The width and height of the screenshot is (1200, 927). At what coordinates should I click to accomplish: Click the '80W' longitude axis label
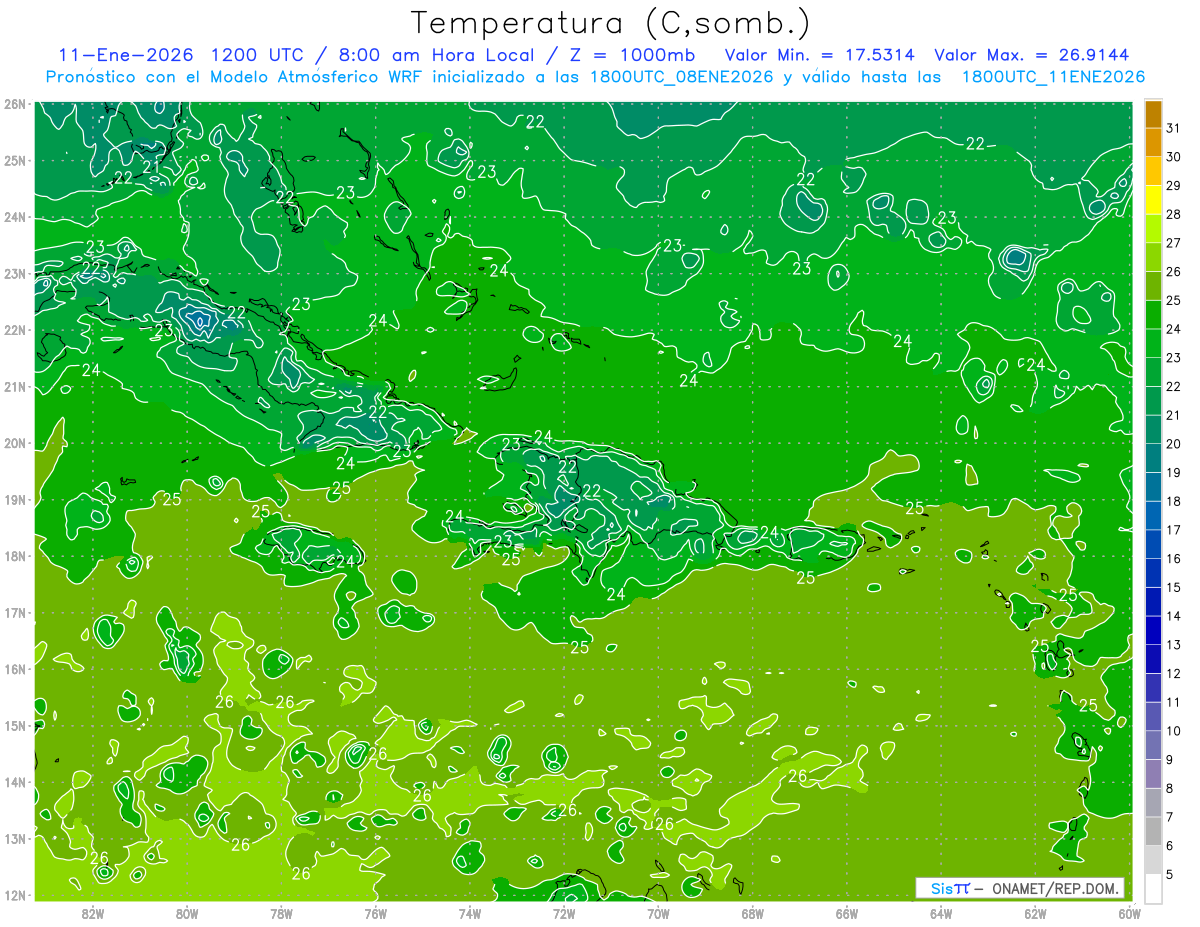[187, 913]
